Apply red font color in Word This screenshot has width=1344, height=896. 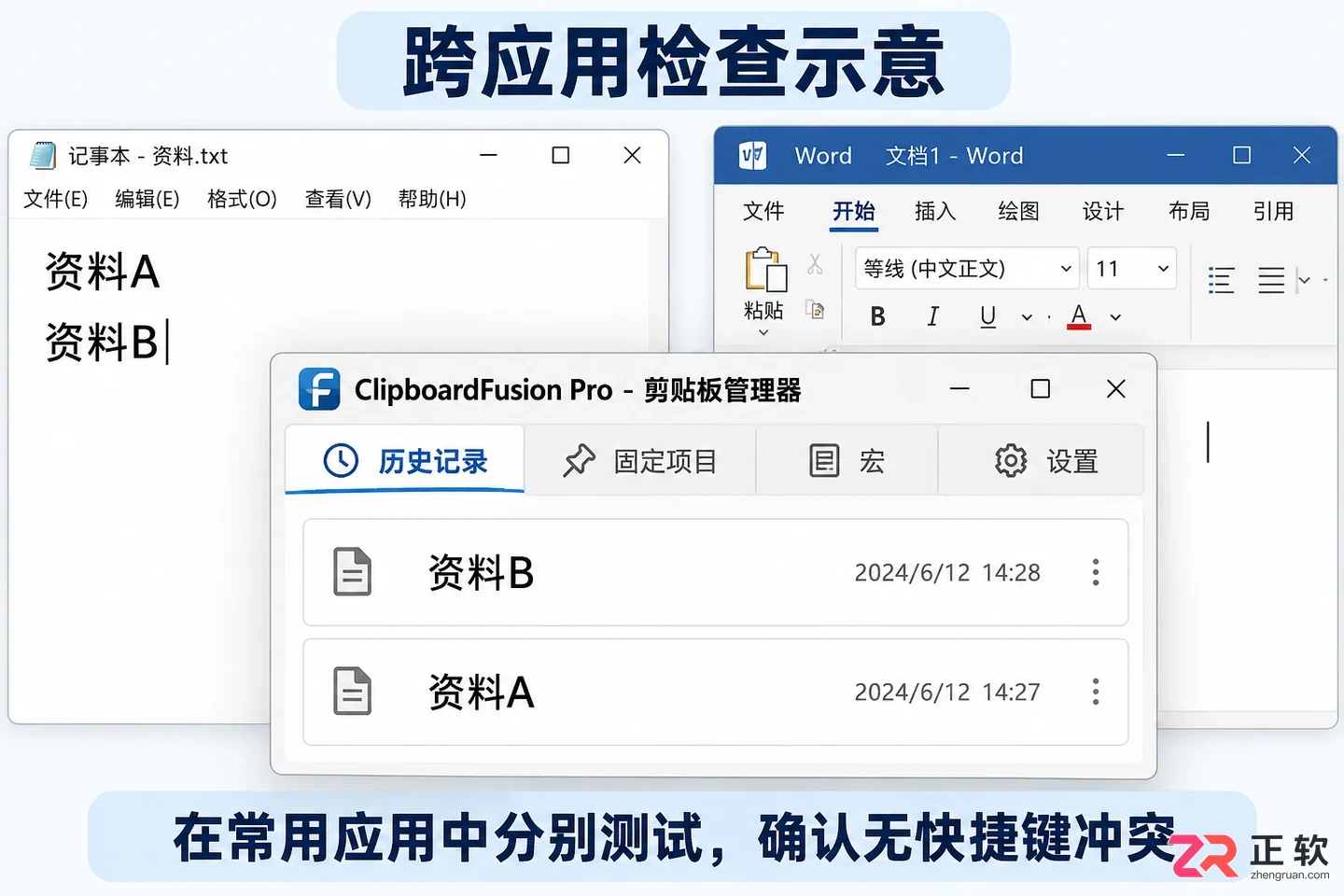tap(1079, 317)
